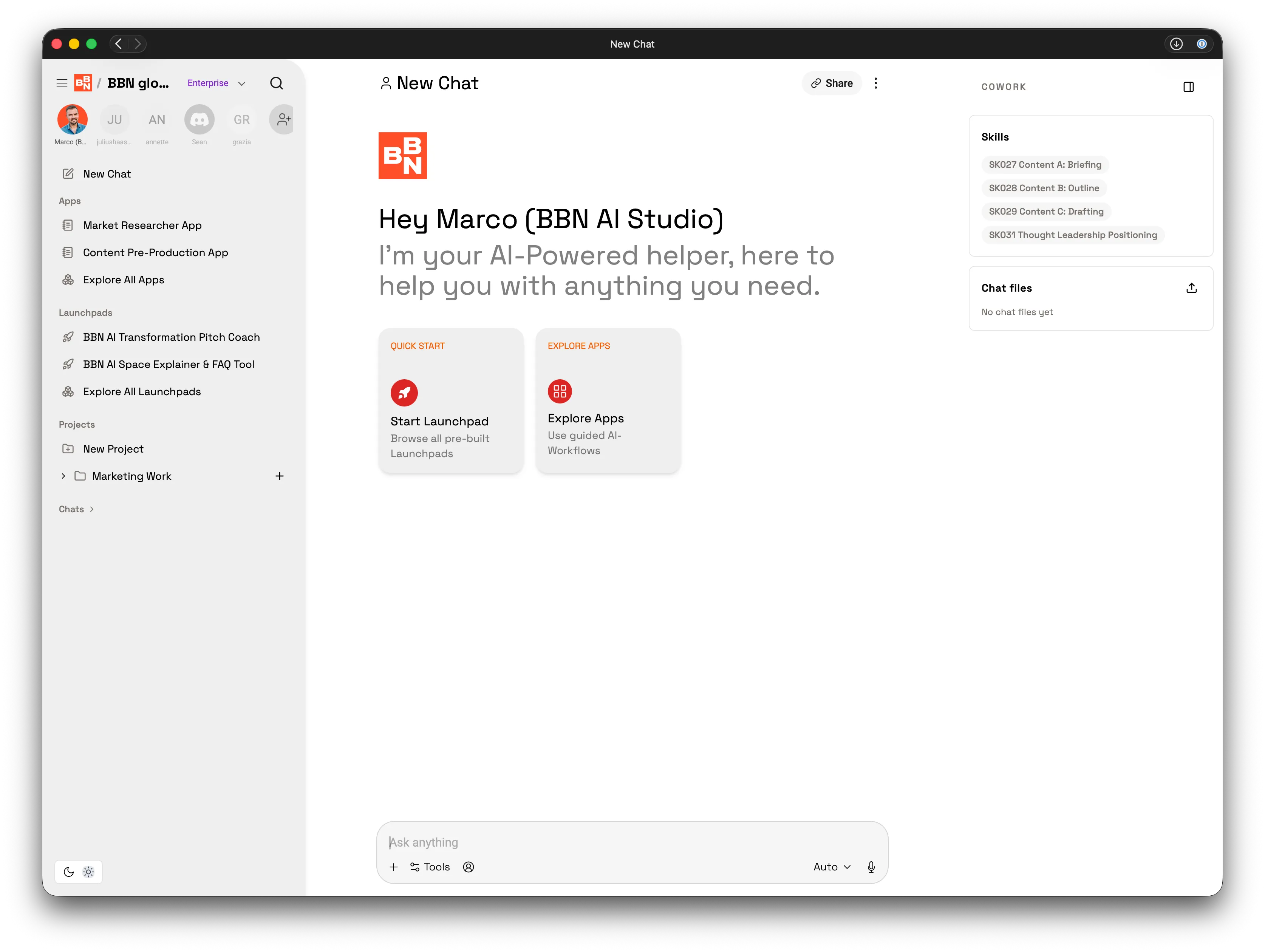
Task: Click the large BBN logo
Action: click(x=403, y=156)
